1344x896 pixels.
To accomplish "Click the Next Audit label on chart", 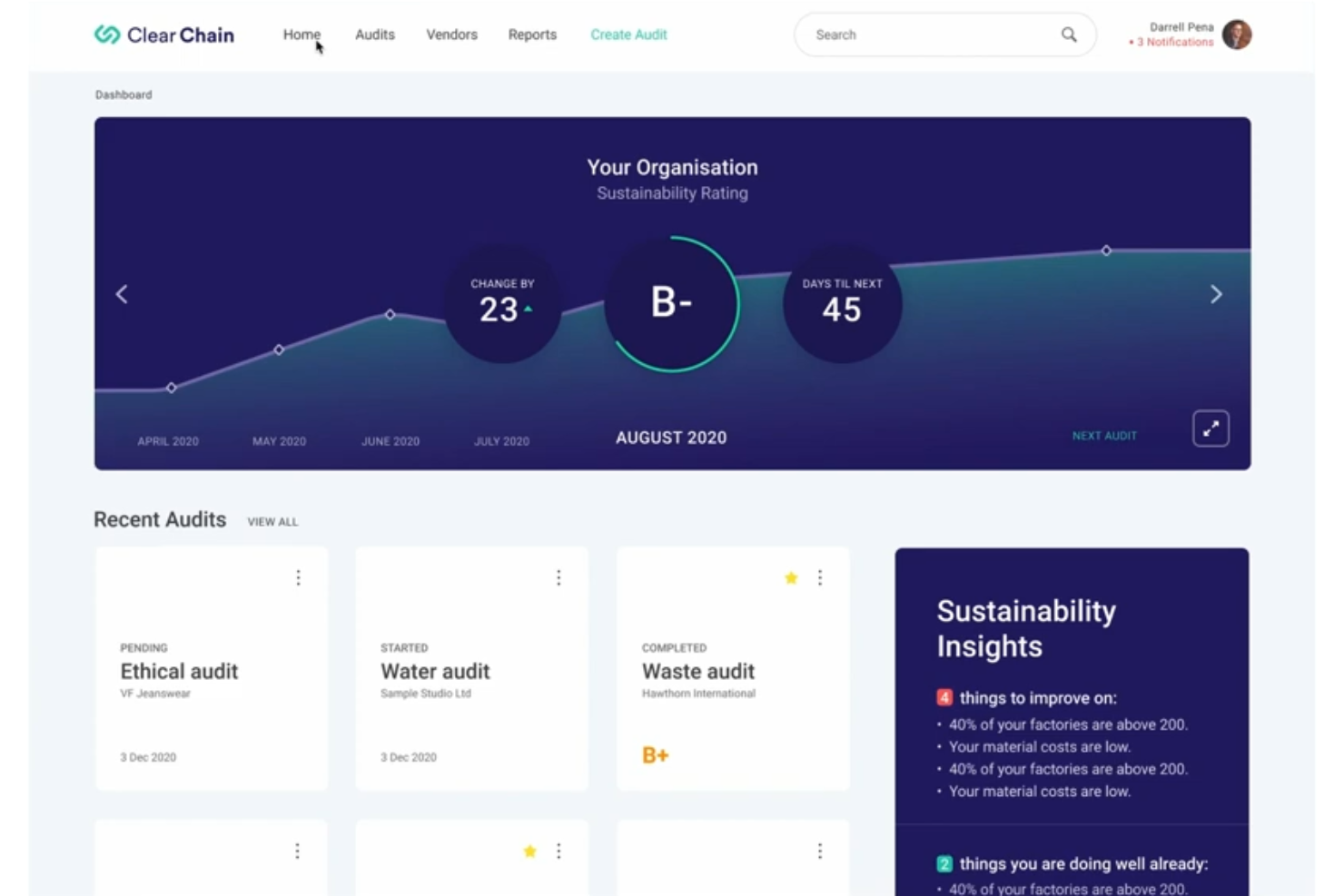I will click(x=1104, y=436).
